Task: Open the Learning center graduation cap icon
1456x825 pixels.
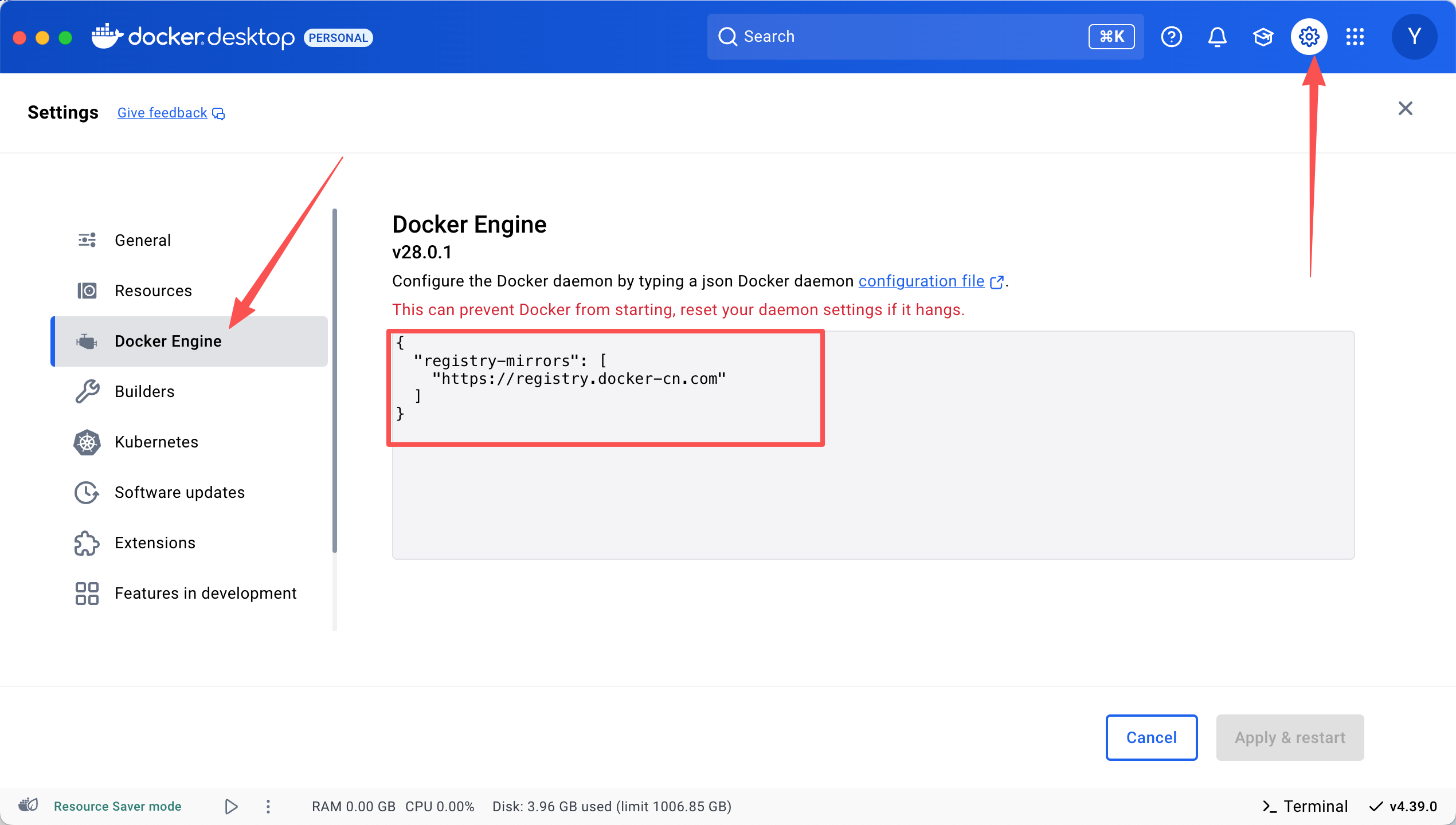Action: tap(1263, 37)
